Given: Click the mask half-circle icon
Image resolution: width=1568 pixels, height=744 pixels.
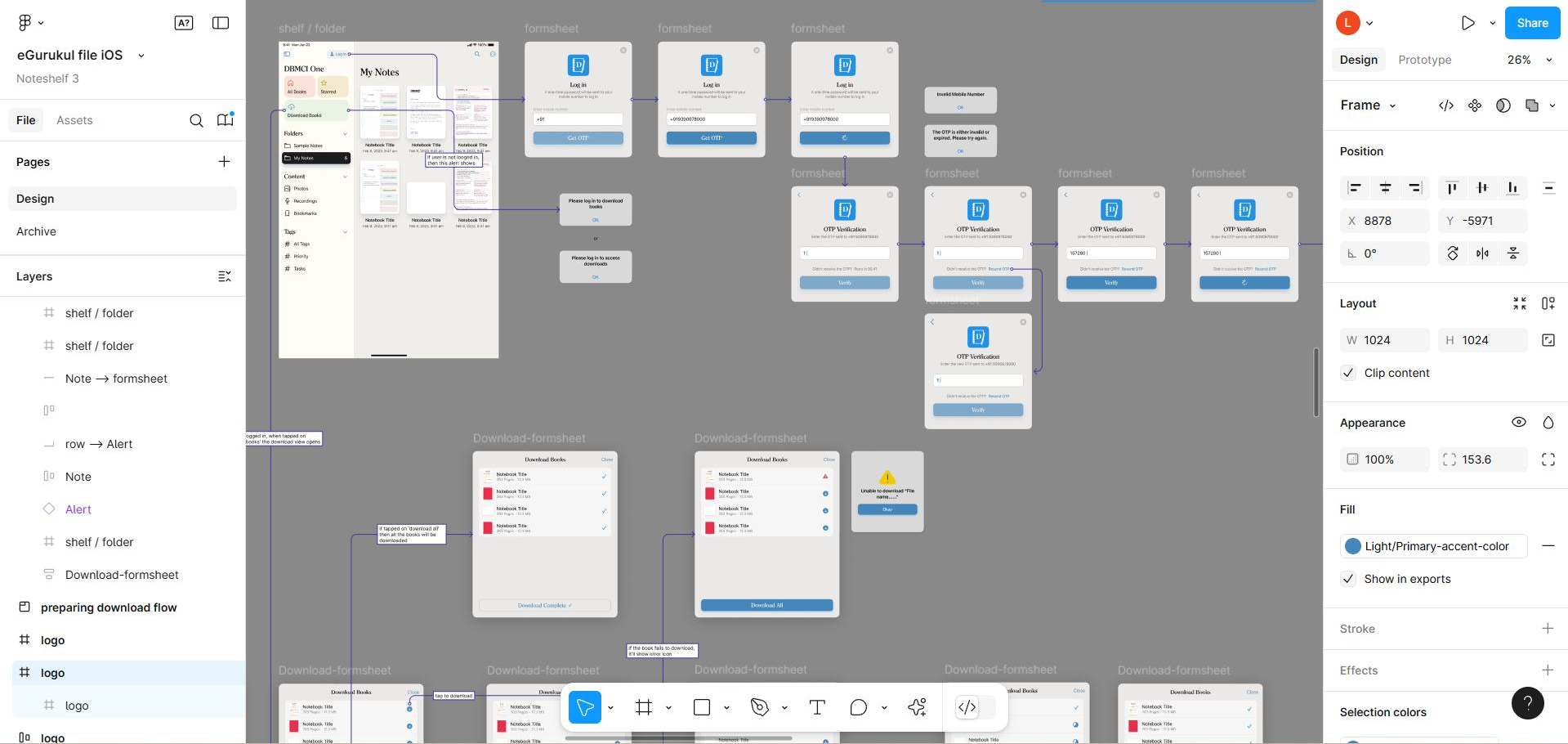Looking at the screenshot, I should click(1503, 105).
